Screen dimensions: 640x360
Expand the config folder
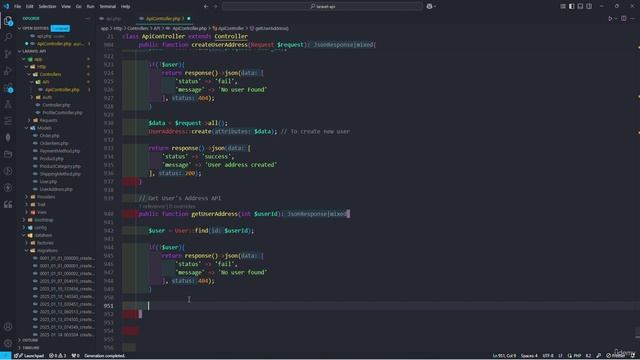point(24,228)
